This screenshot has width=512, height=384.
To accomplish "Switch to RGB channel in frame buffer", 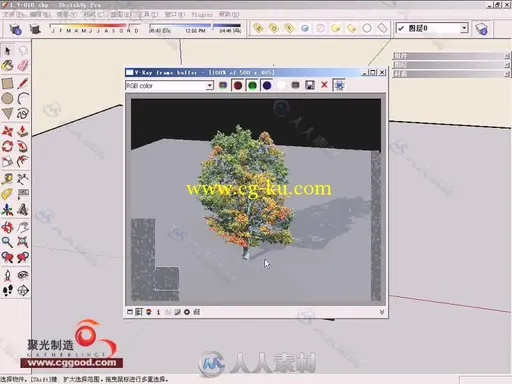I will pyautogui.click(x=223, y=86).
